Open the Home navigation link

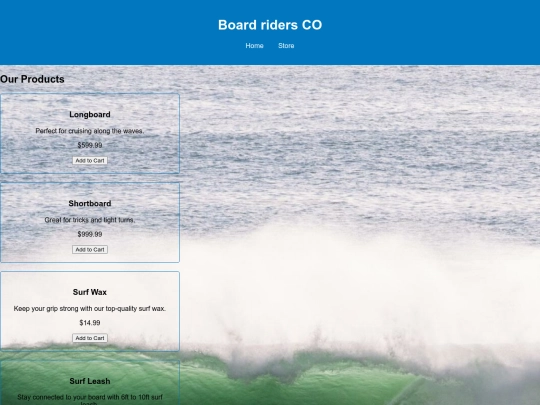[x=254, y=46]
